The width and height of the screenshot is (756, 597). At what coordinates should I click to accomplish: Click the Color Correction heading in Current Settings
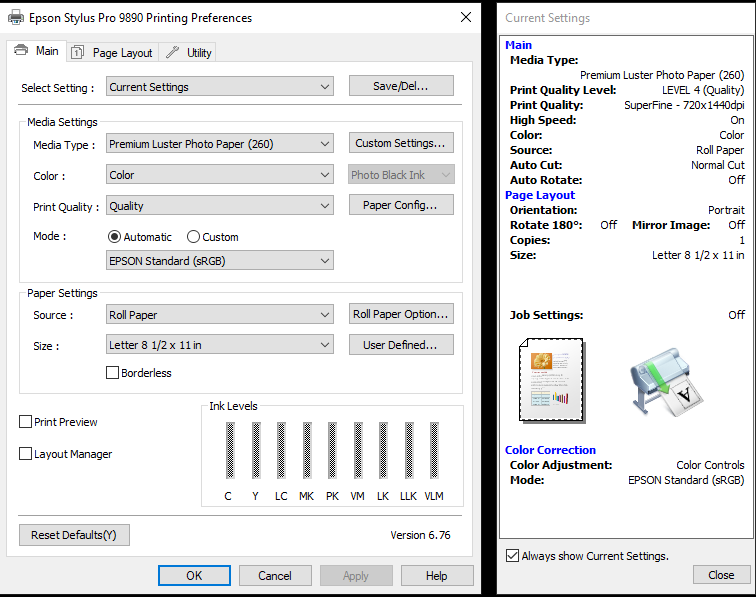click(x=550, y=450)
